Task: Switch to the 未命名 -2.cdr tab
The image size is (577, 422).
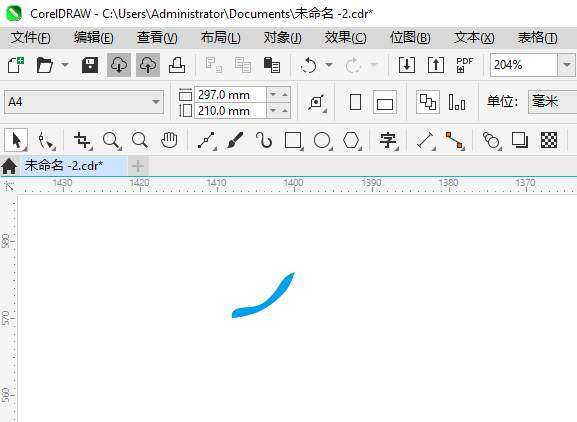Action: click(x=73, y=166)
